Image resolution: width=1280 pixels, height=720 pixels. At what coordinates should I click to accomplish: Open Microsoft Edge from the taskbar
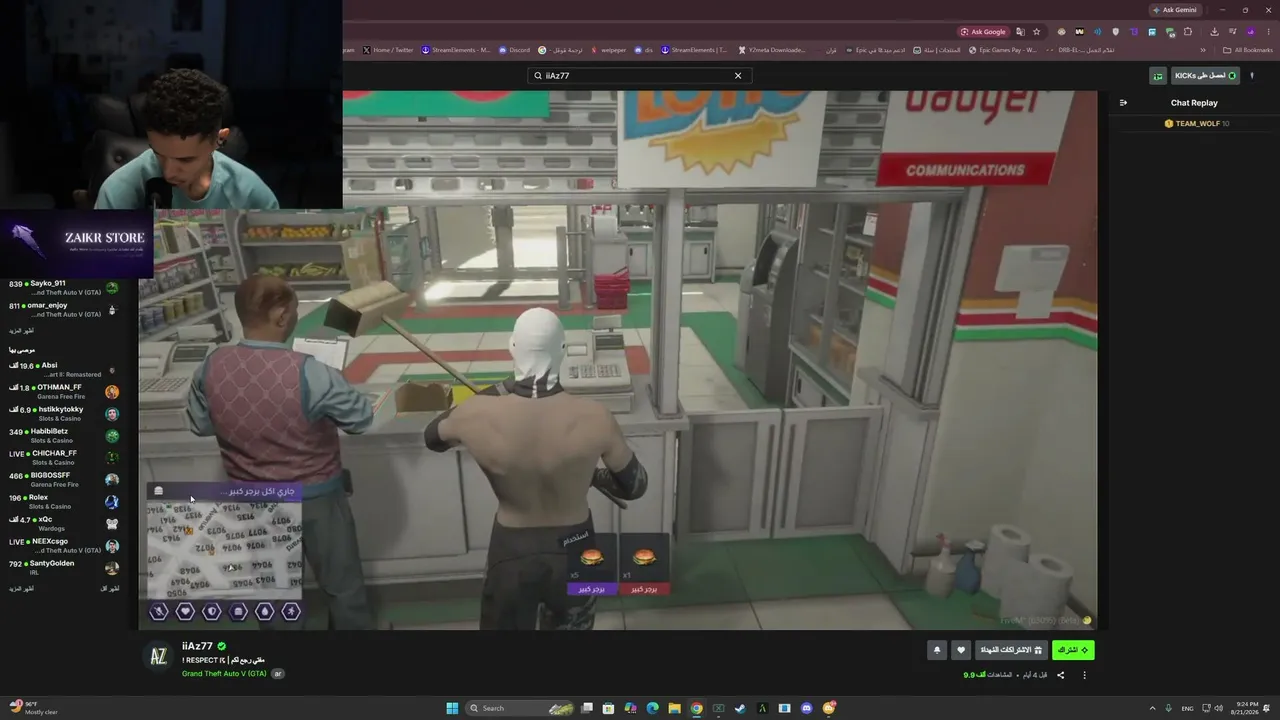coord(652,708)
